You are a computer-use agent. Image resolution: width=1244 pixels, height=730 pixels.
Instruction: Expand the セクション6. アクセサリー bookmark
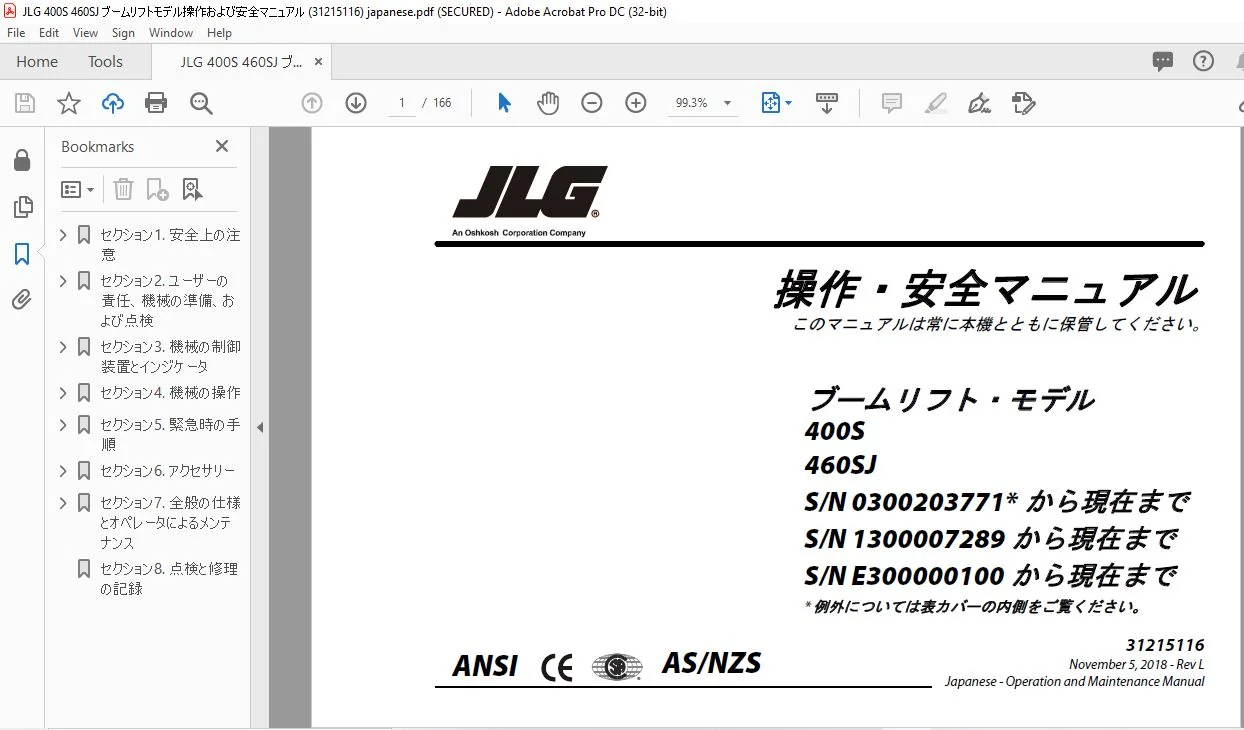63,470
